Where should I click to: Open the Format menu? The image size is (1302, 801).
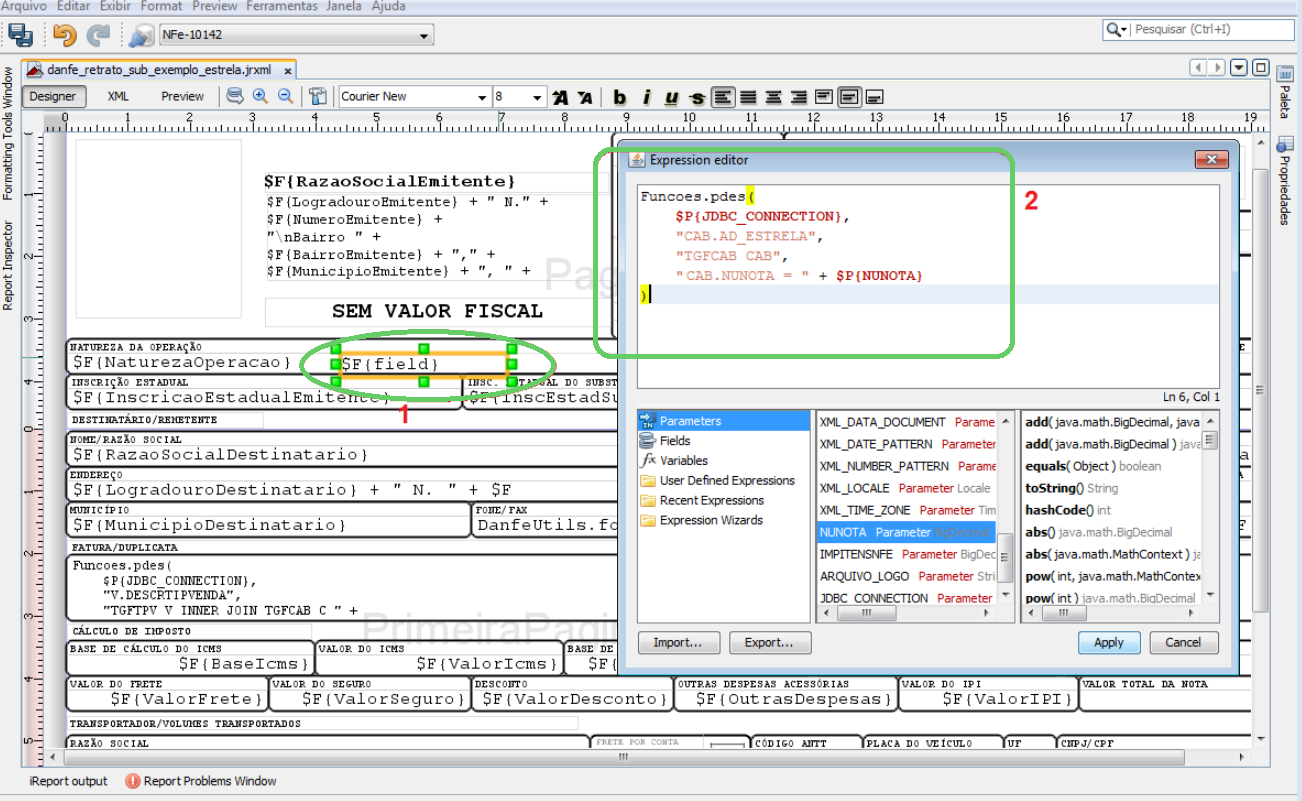pyautogui.click(x=161, y=6)
